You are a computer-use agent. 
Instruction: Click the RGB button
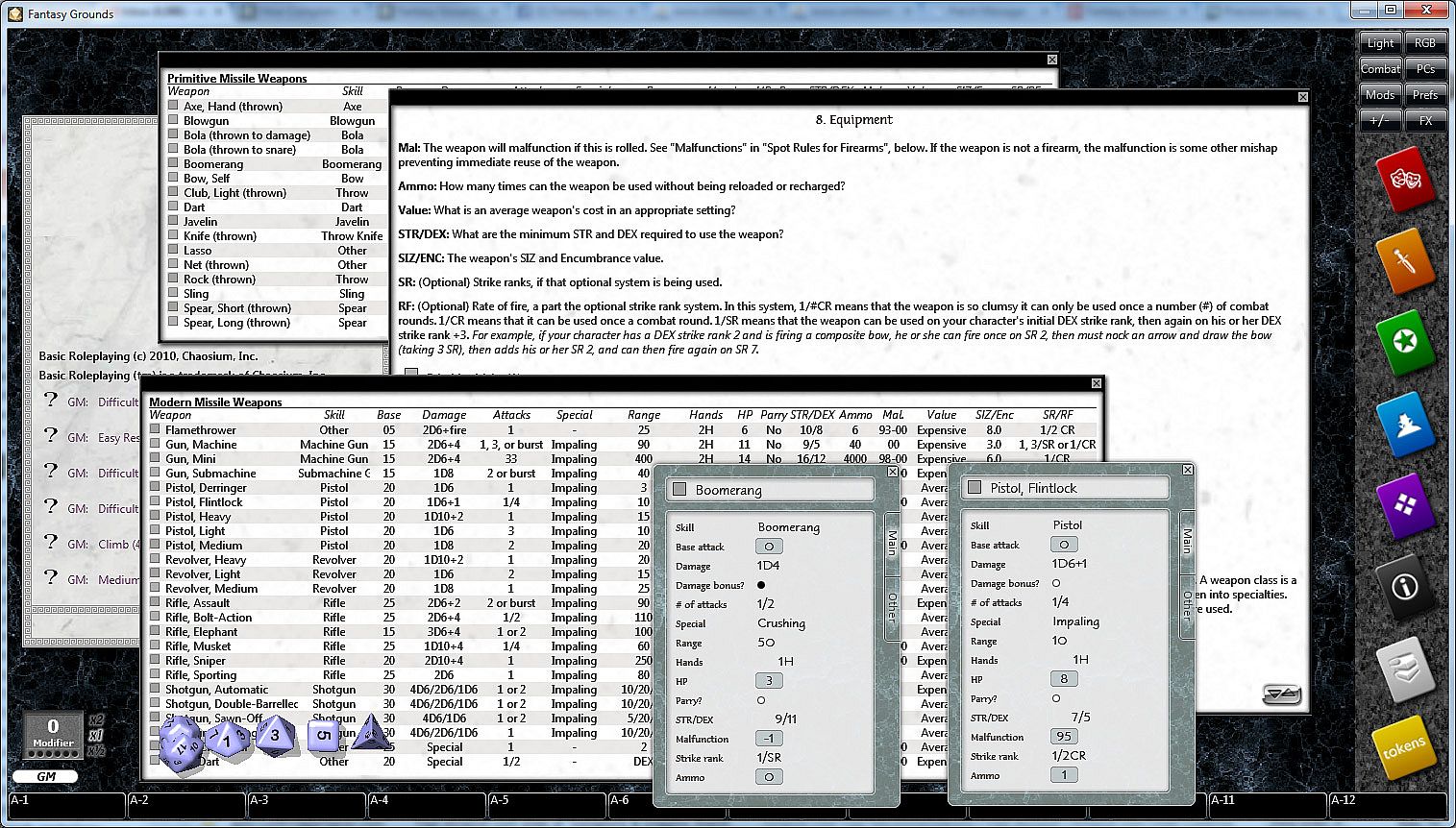coord(1425,43)
